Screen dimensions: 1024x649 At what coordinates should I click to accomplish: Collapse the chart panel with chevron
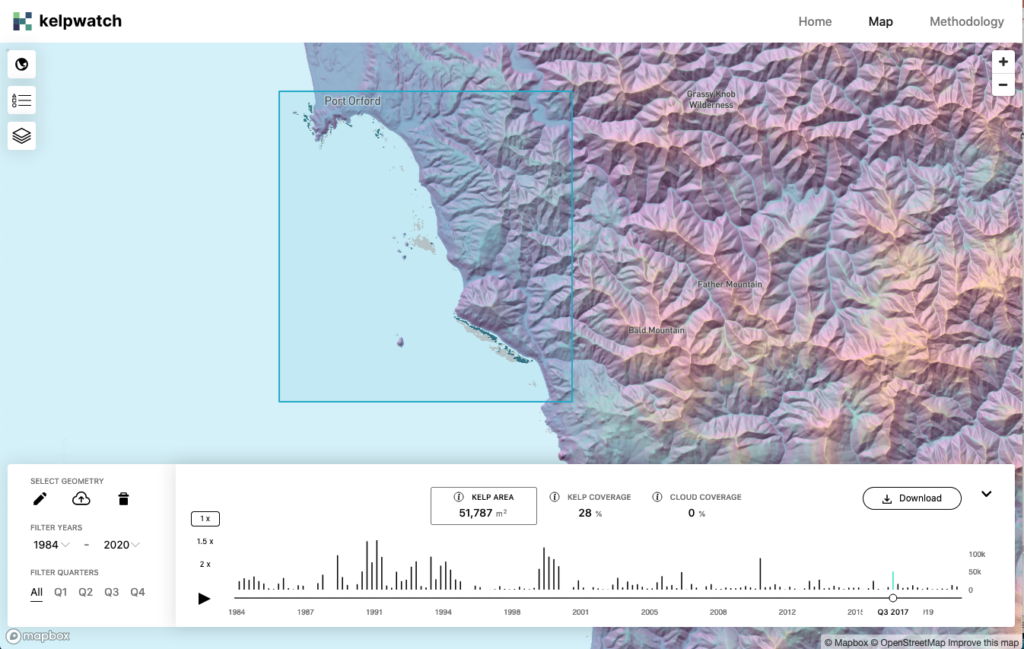986,494
